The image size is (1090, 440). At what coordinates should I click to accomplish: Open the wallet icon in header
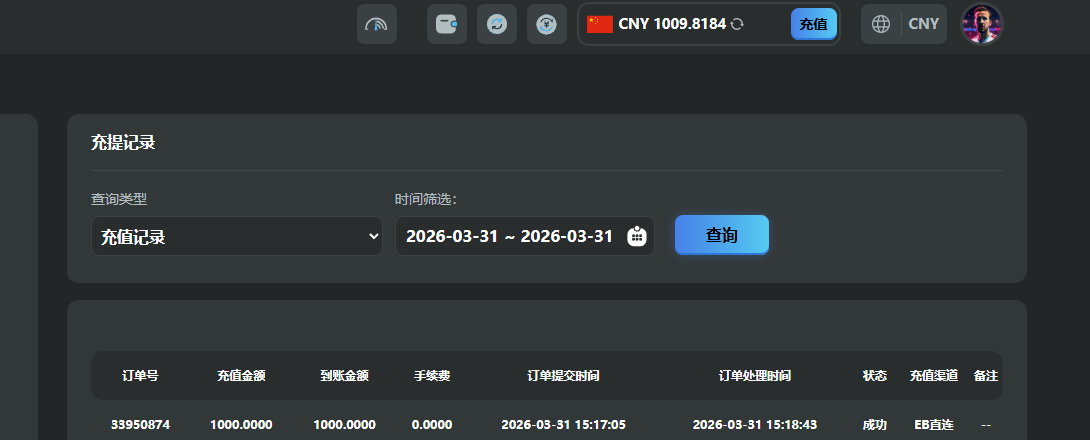pos(447,24)
